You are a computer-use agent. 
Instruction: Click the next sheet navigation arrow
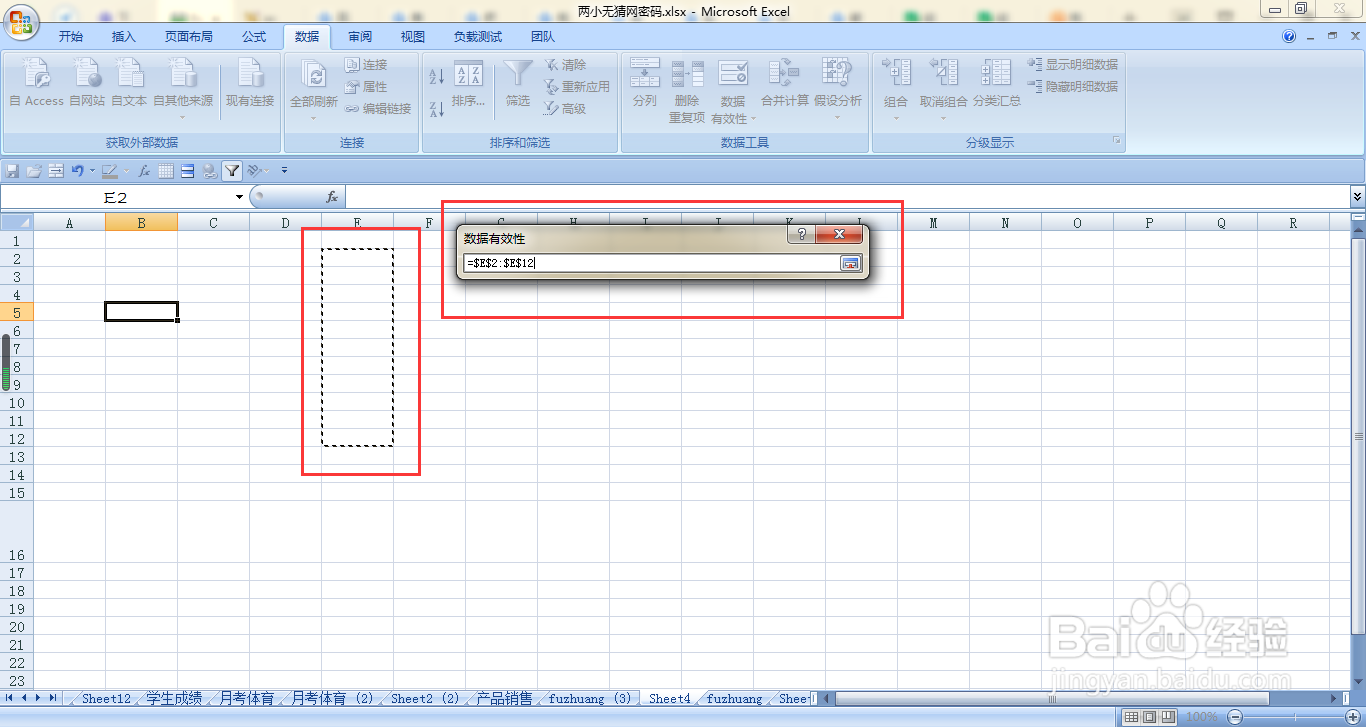38,698
